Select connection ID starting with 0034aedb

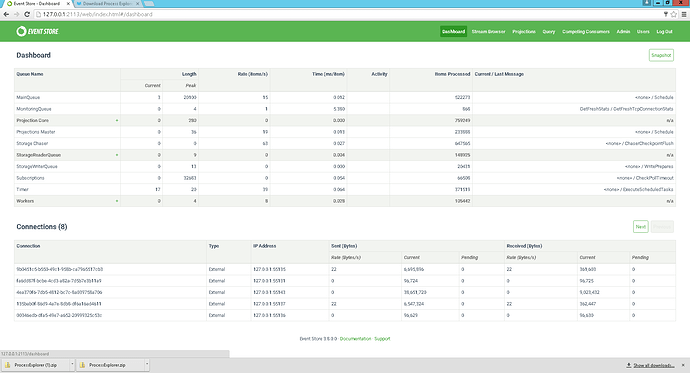pyautogui.click(x=59, y=315)
